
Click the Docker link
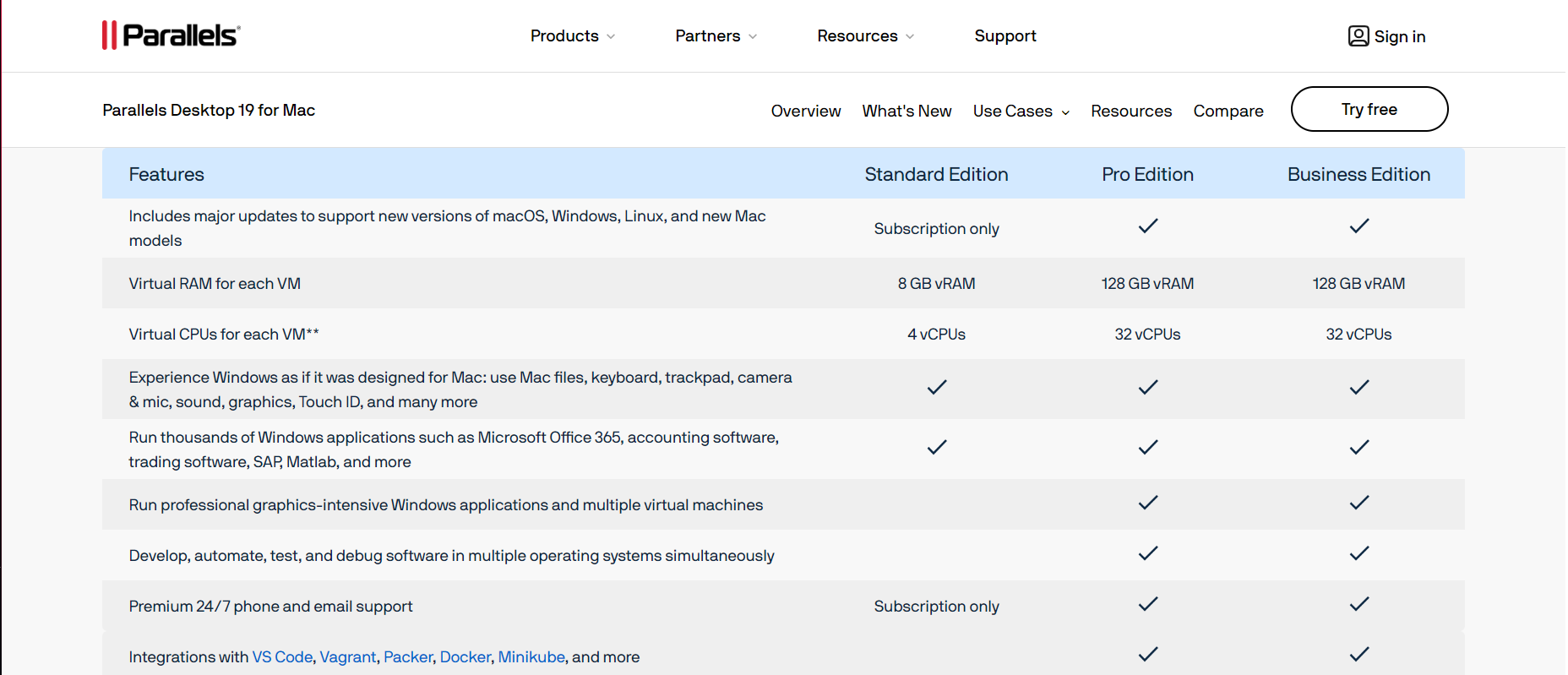pyautogui.click(x=465, y=656)
